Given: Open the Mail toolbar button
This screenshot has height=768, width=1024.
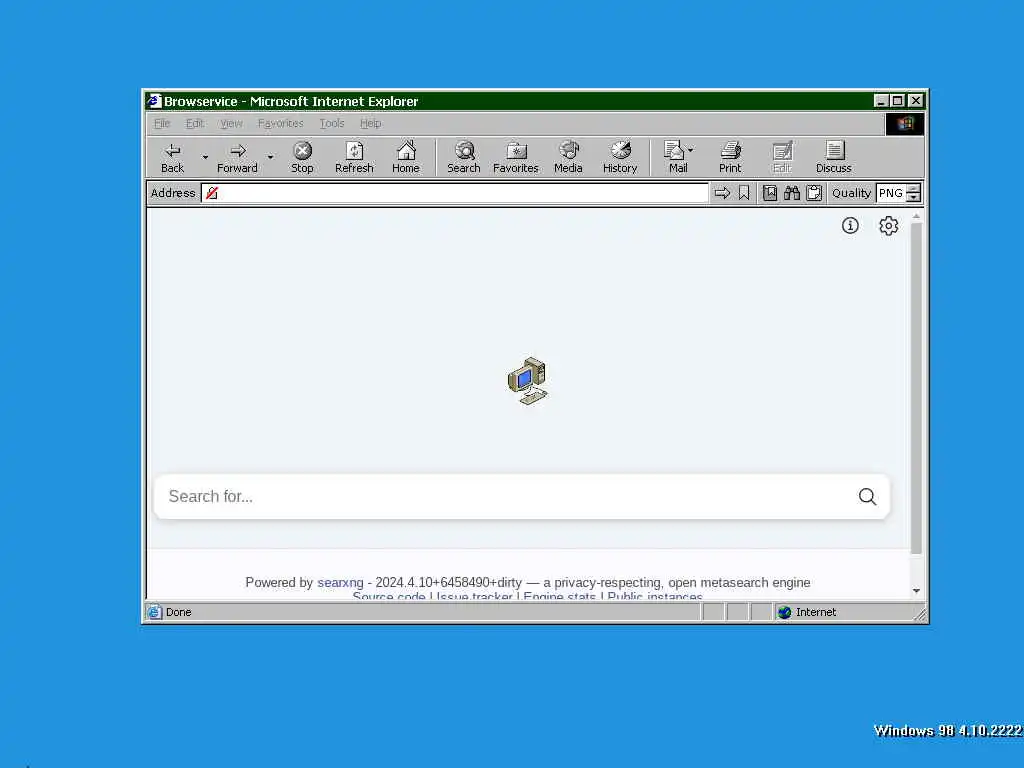Looking at the screenshot, I should pos(678,157).
